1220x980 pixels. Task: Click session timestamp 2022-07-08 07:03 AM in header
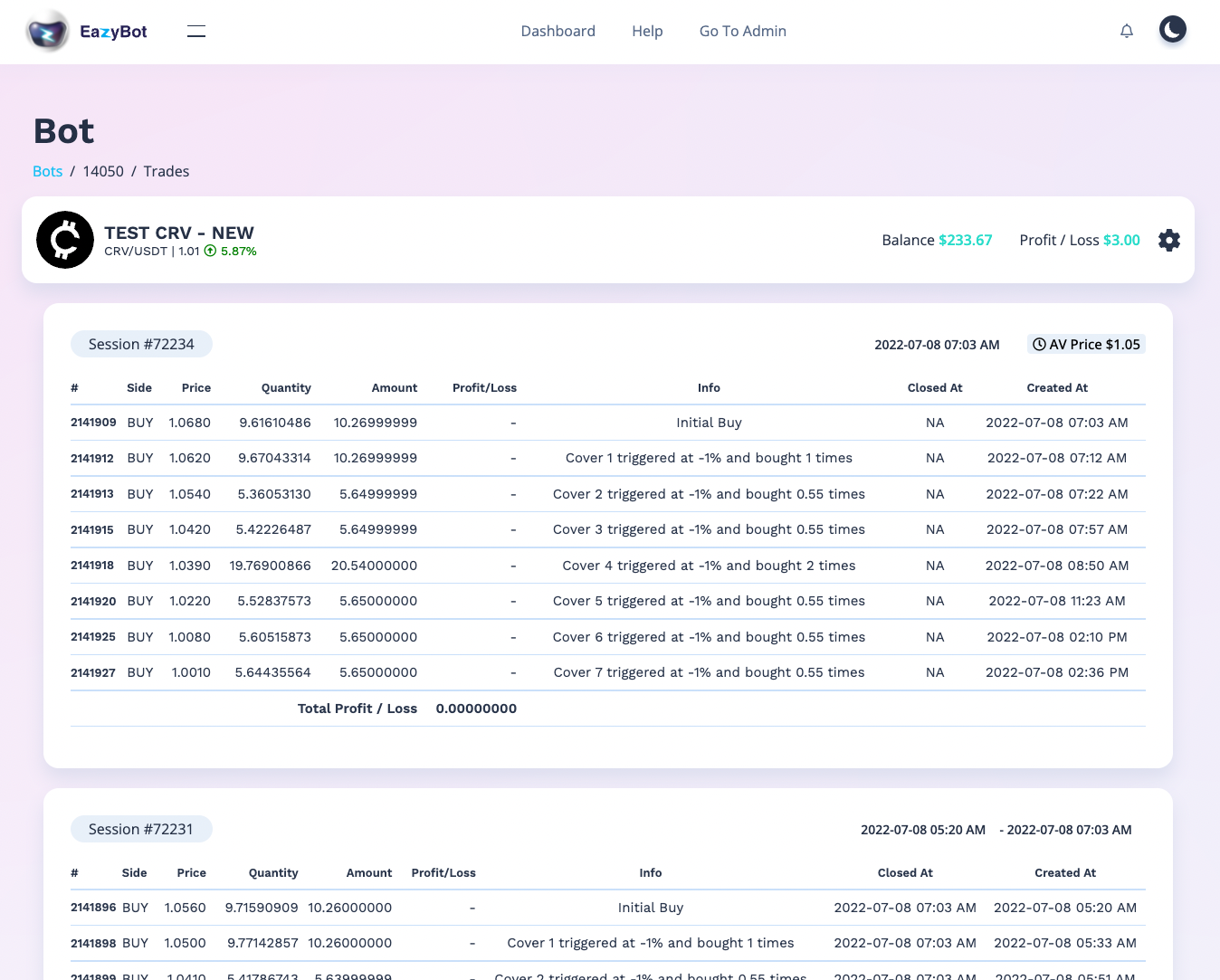pyautogui.click(x=937, y=345)
